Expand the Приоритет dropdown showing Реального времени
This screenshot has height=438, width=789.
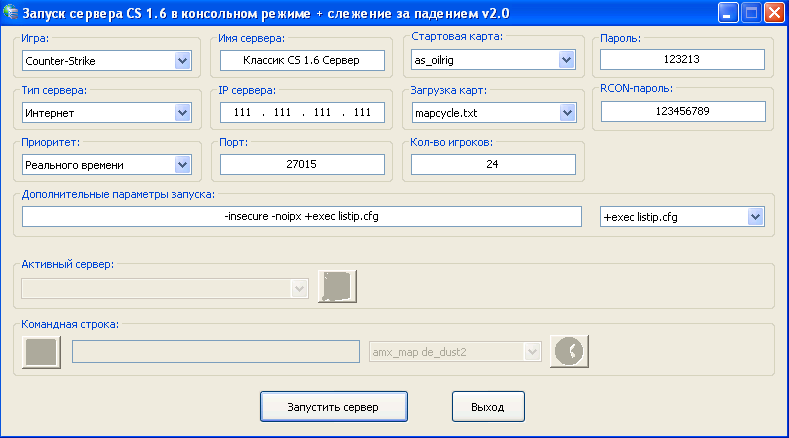[x=182, y=164]
